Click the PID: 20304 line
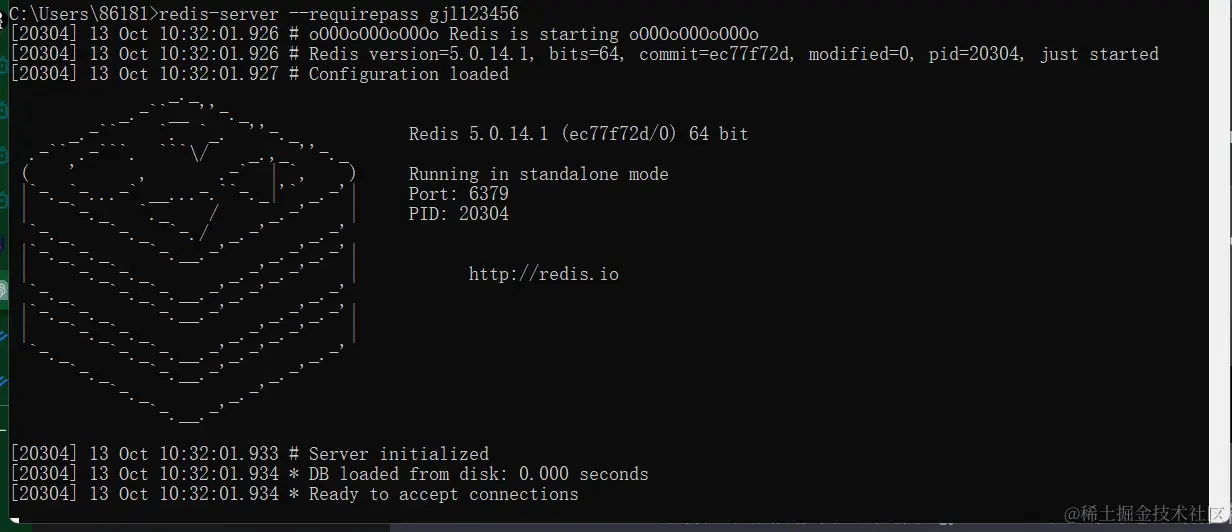Screen dimensions: 1232x532 459,214
